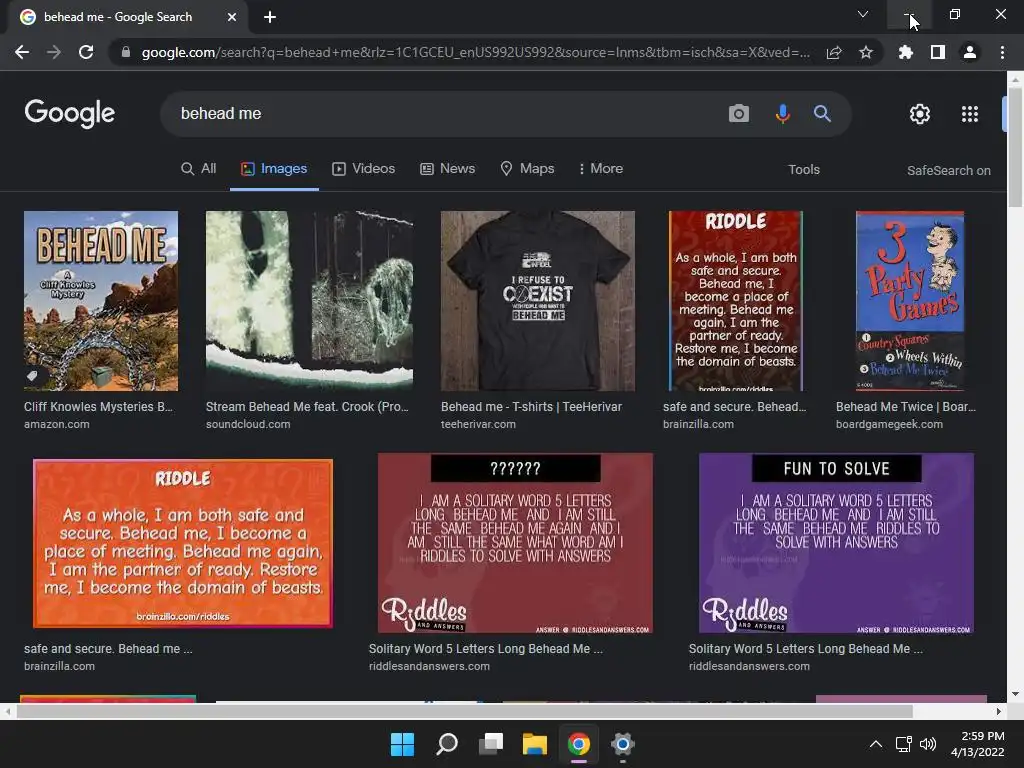Open a new tab with the plus button

pos(270,17)
